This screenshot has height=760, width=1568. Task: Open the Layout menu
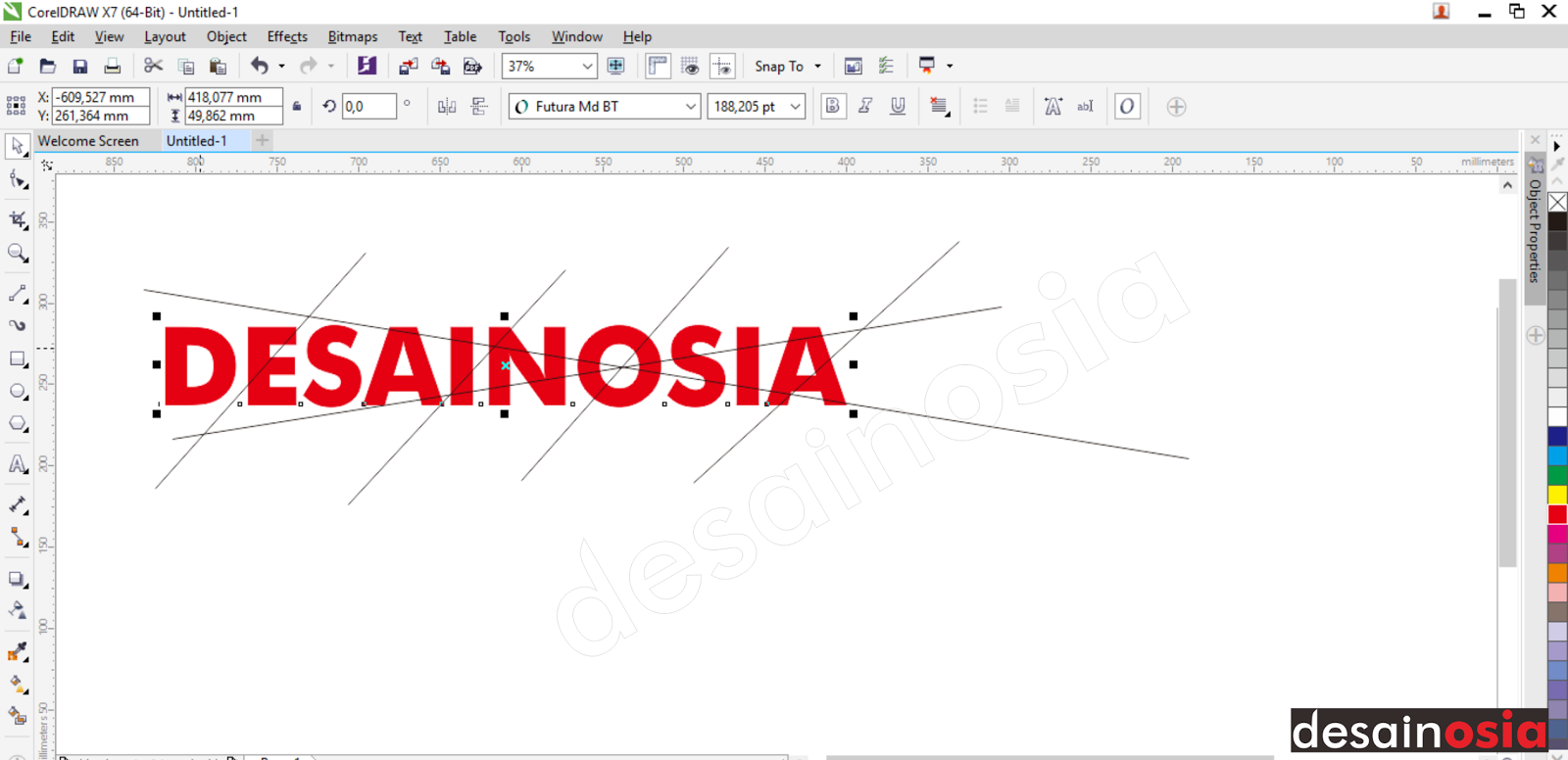165,36
